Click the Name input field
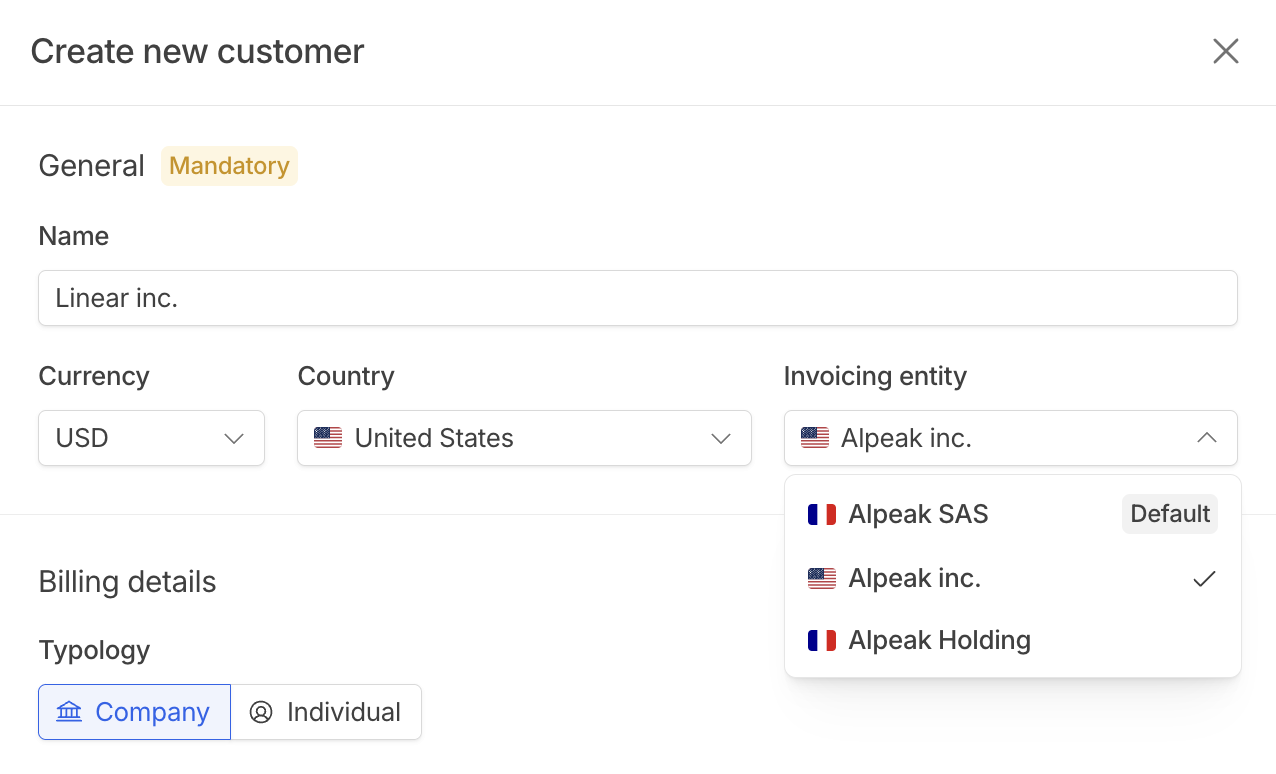Viewport: 1276px width, 774px height. (637, 298)
